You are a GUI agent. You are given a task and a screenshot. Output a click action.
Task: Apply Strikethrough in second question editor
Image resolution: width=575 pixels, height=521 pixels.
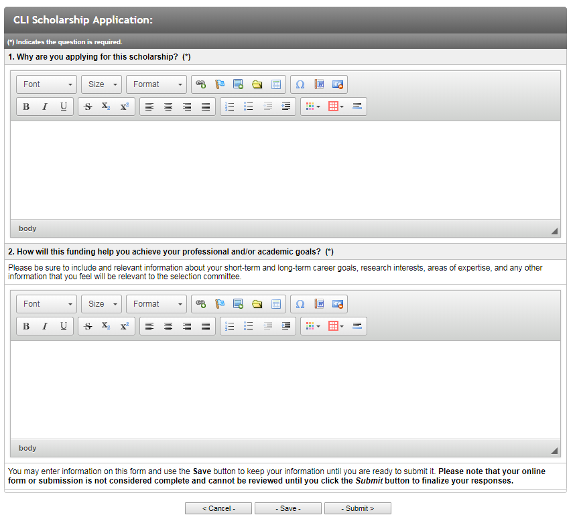coord(88,326)
